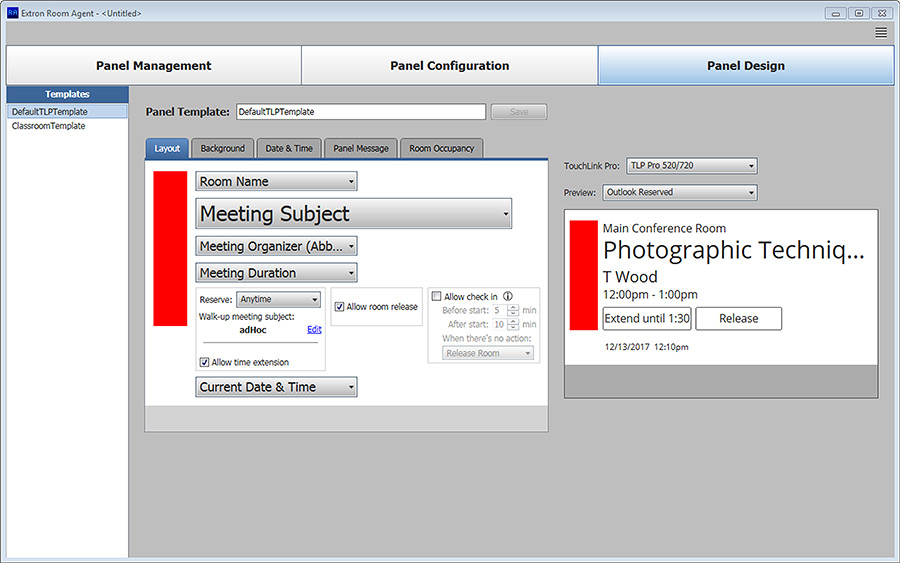Toggle the Allow room release checkbox
Image resolution: width=900 pixels, height=563 pixels.
[x=340, y=307]
